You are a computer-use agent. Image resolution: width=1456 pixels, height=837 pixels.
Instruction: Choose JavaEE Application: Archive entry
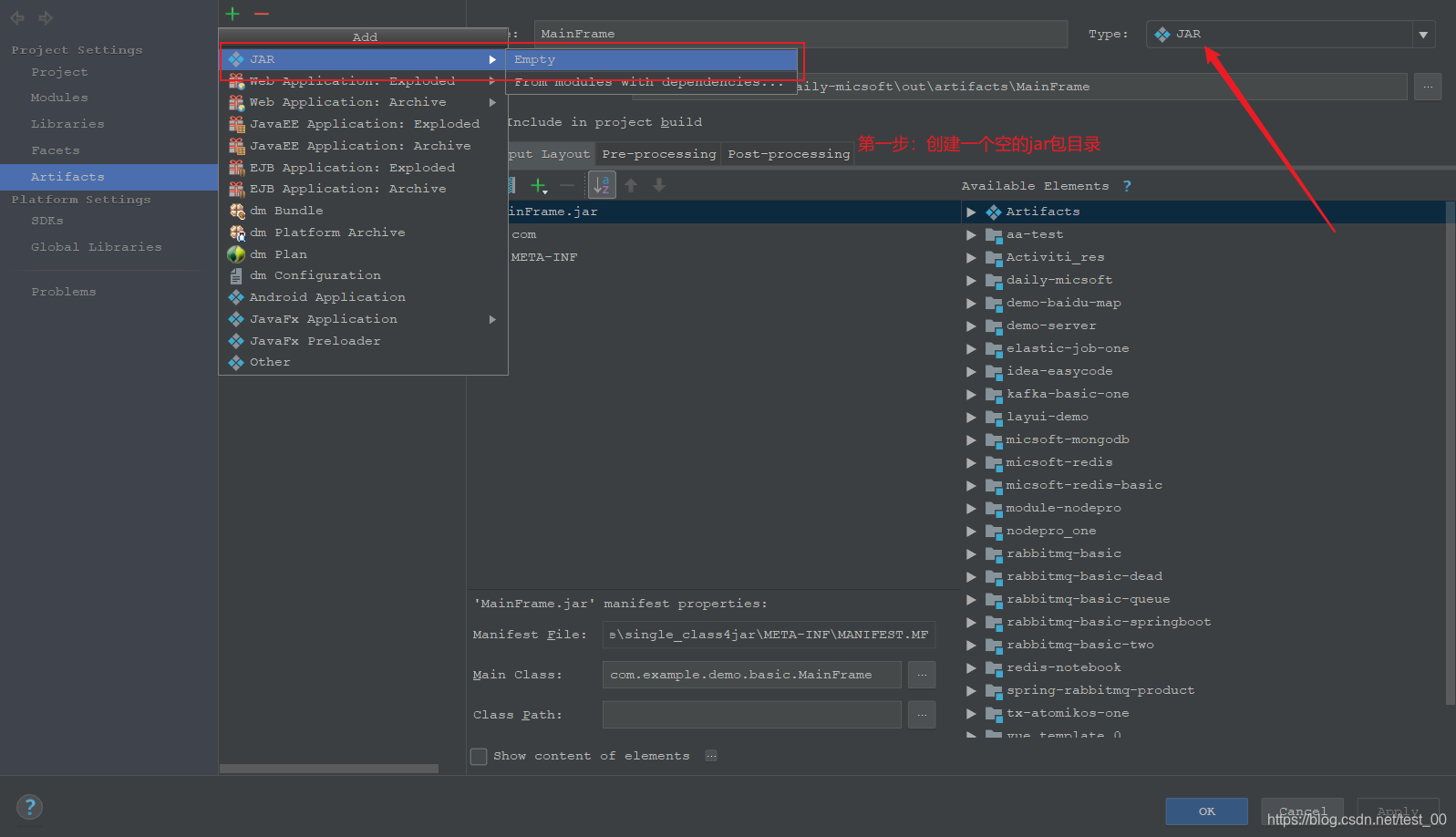tap(363, 146)
